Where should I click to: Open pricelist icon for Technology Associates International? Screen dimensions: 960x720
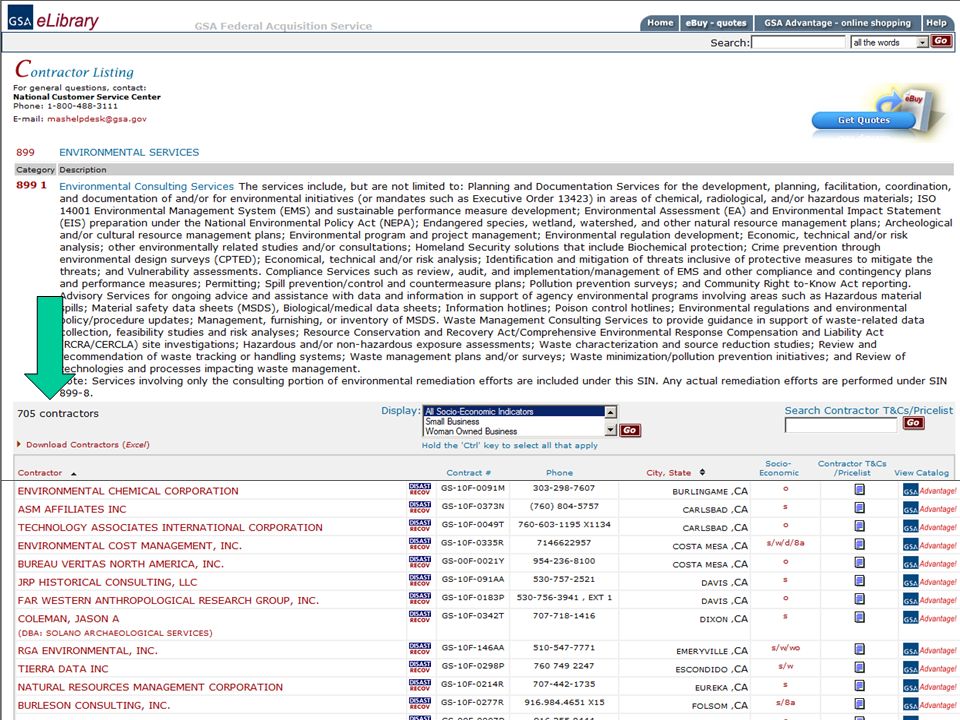[x=859, y=527]
